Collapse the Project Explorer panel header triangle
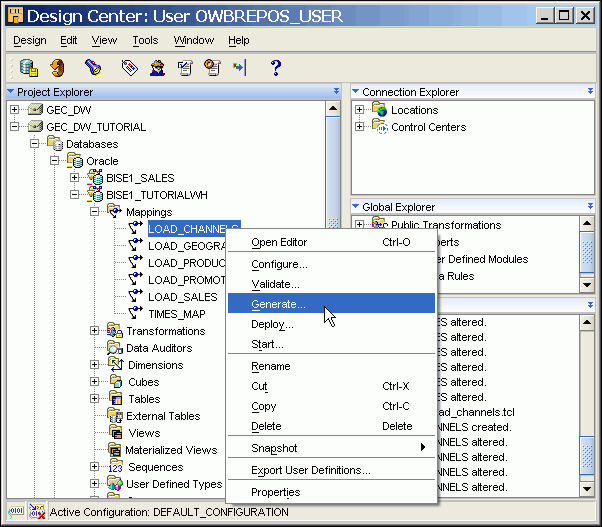The image size is (602, 527). click(x=11, y=91)
